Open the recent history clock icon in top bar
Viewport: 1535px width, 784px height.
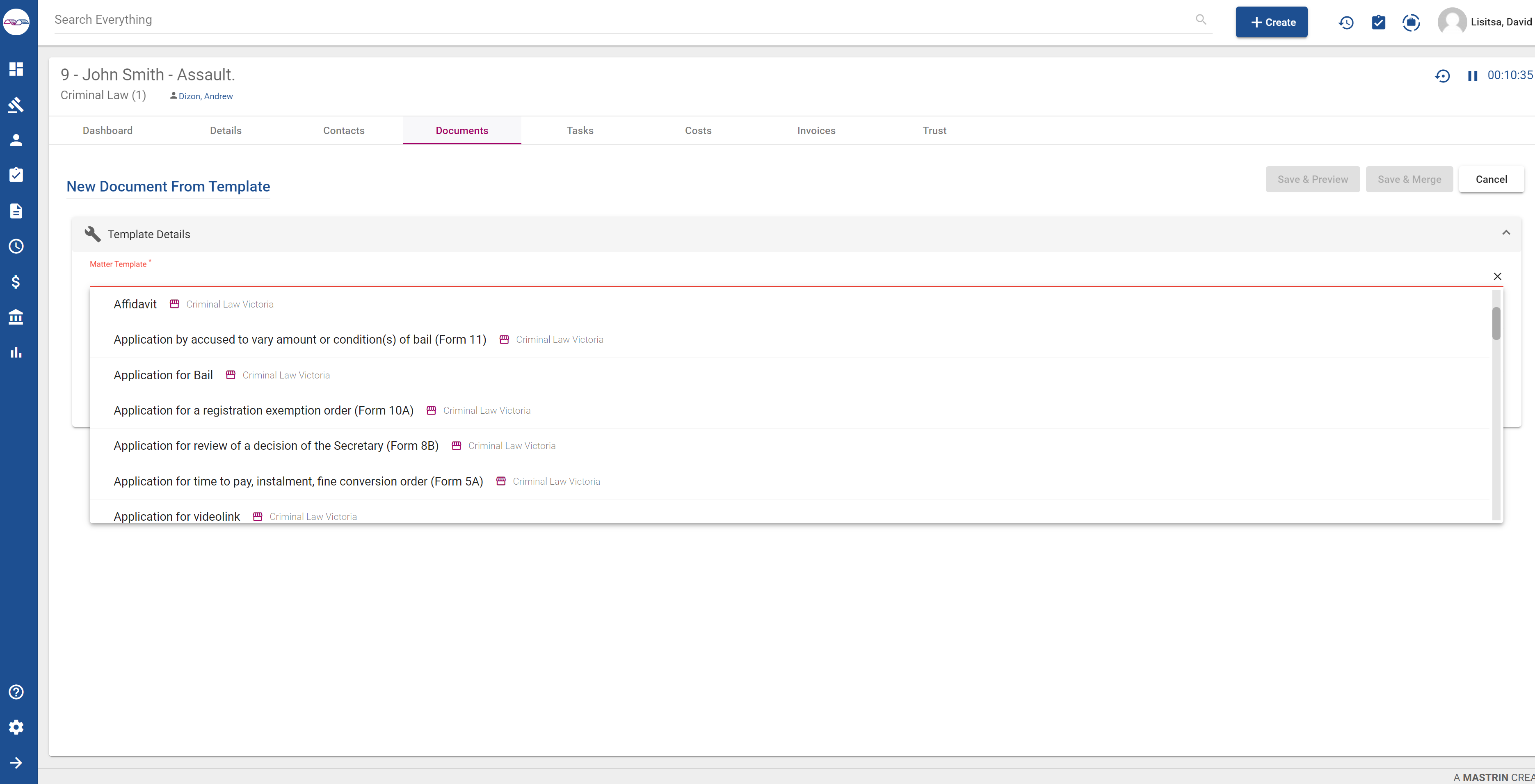point(1345,22)
